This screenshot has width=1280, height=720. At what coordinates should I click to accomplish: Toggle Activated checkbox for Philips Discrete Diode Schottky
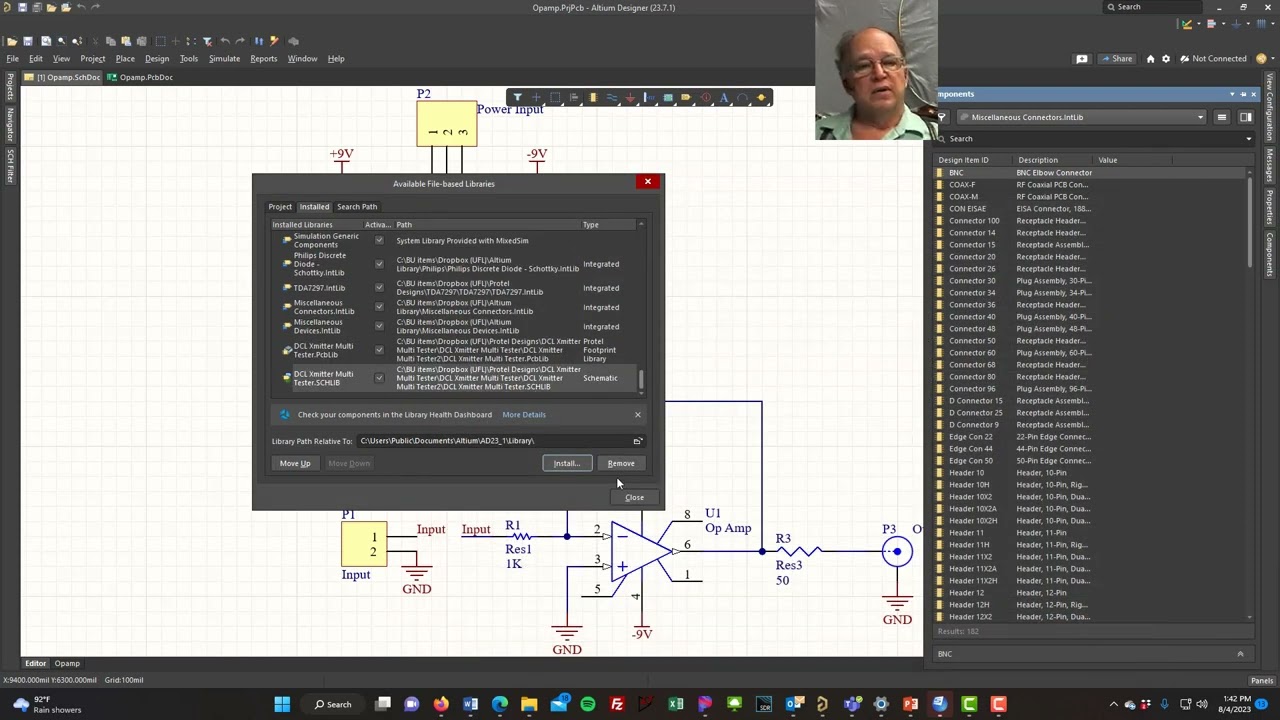click(x=379, y=264)
